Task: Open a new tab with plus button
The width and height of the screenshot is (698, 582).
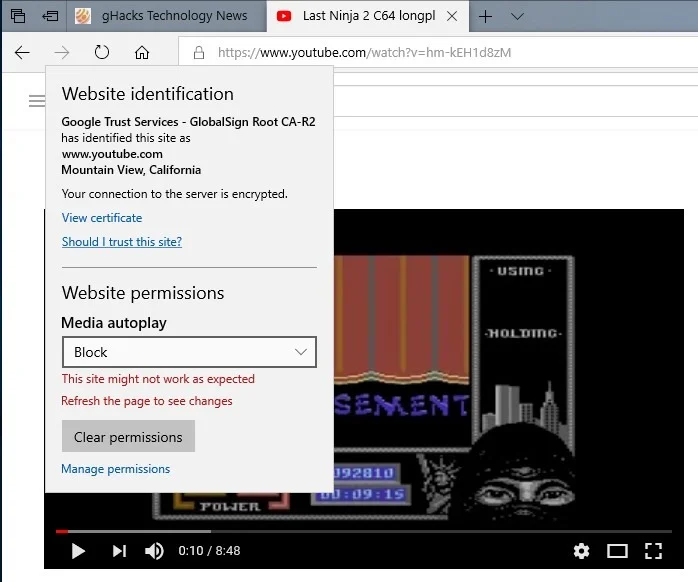Action: [485, 16]
